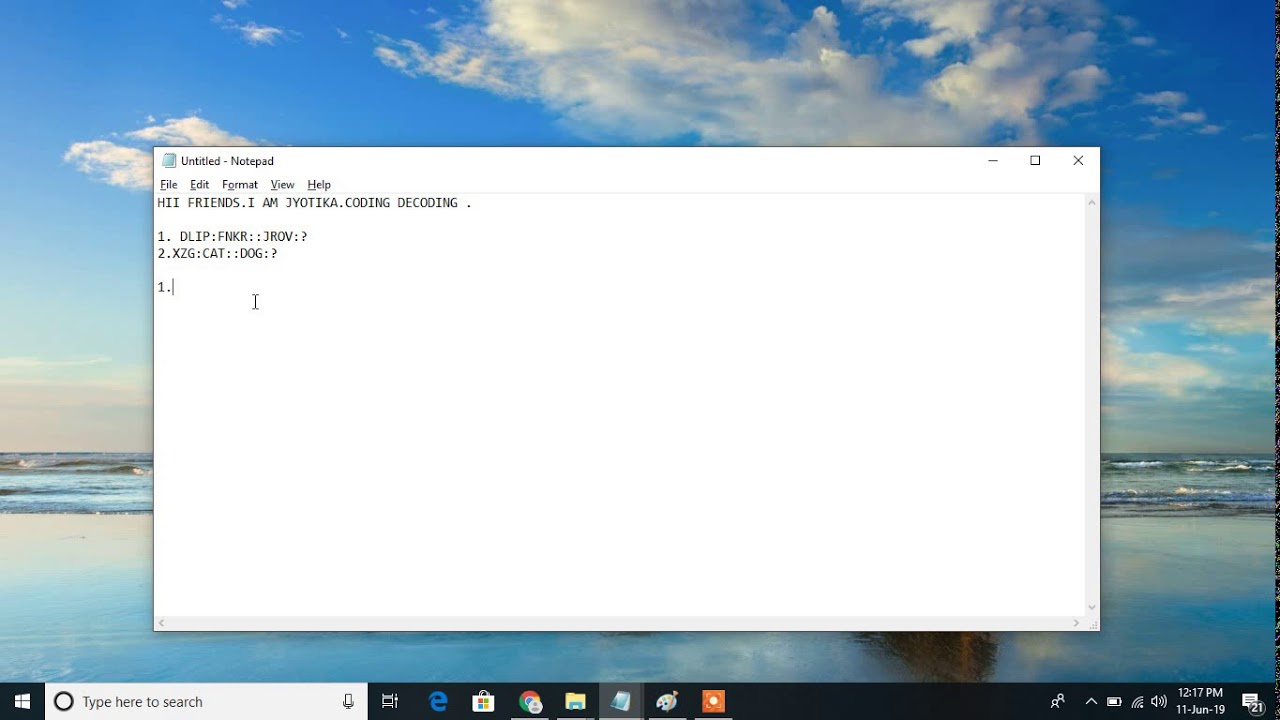Open the Format menu
1280x720 pixels.
[x=239, y=185]
